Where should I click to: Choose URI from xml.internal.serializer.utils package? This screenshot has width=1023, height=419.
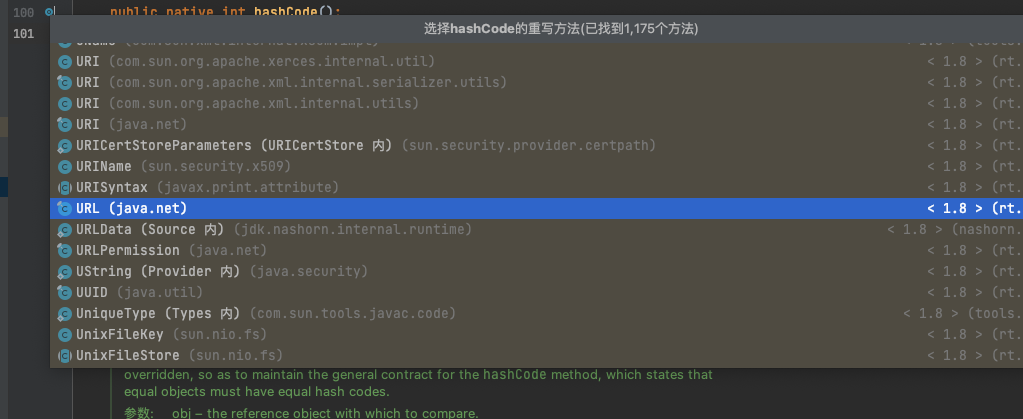coord(536,83)
